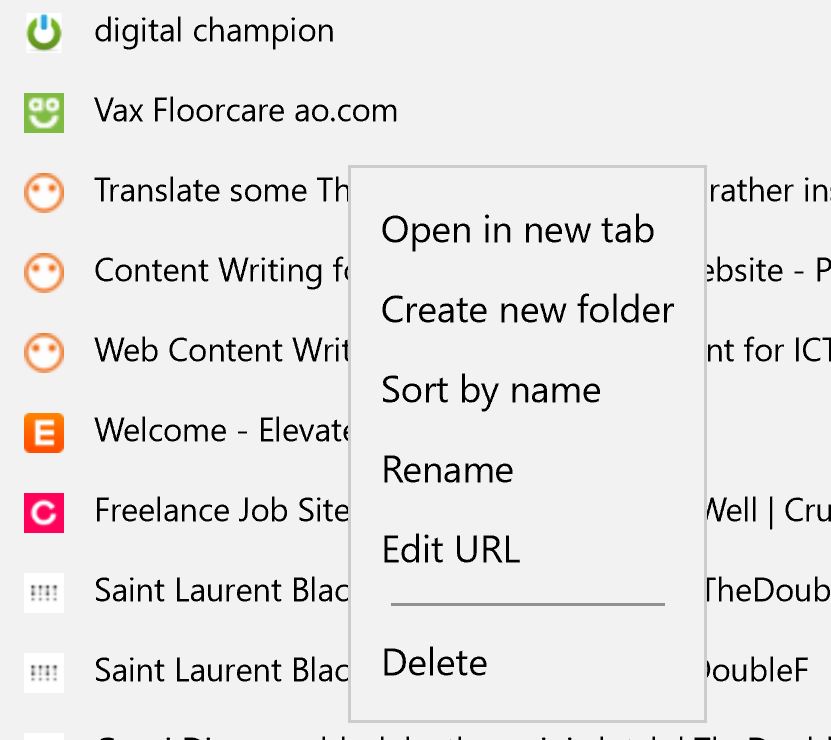Click the pink C favicon for Freelance Job Site
831x740 pixels.
44,513
